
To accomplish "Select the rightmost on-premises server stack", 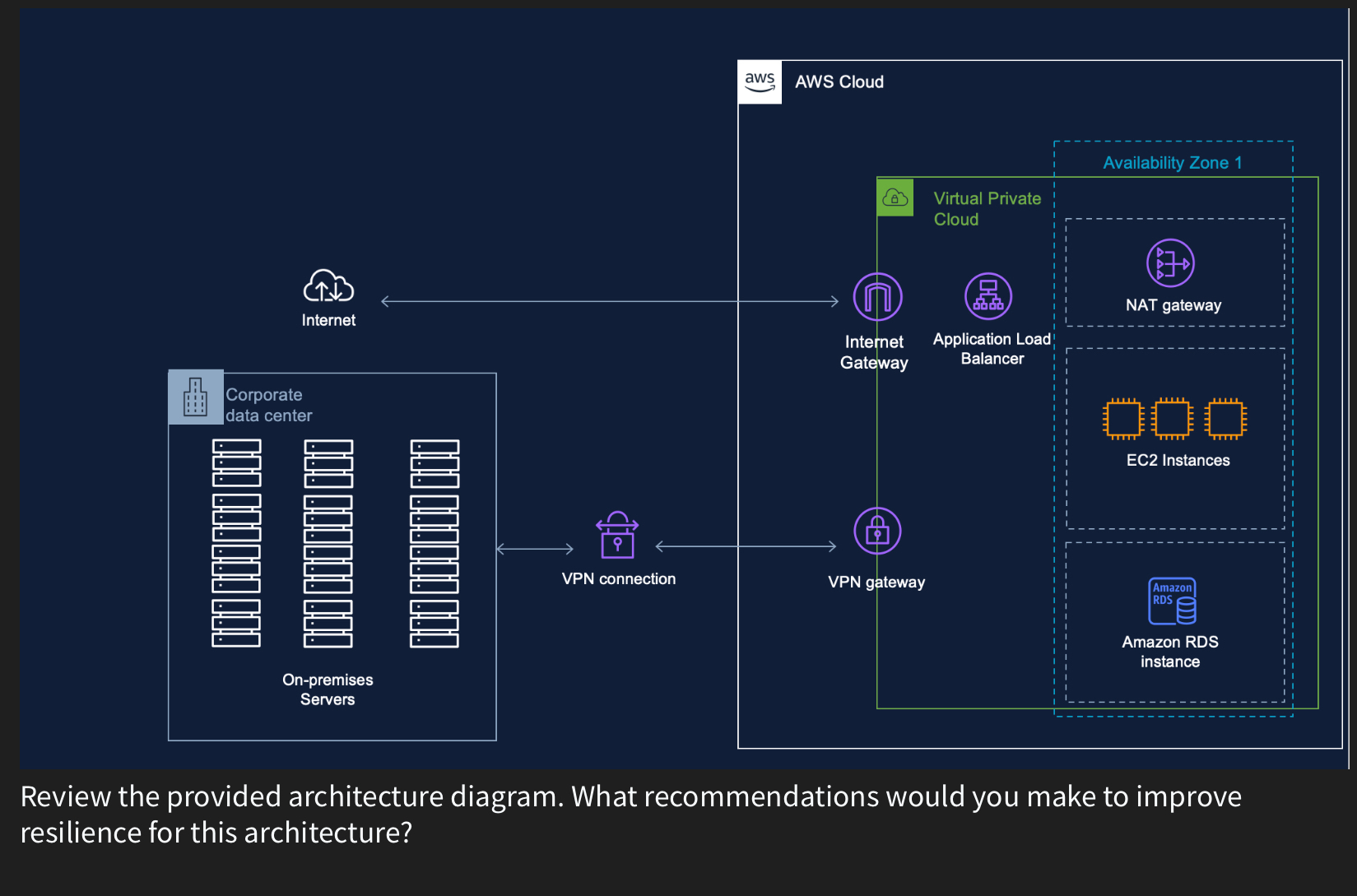I will (x=434, y=543).
